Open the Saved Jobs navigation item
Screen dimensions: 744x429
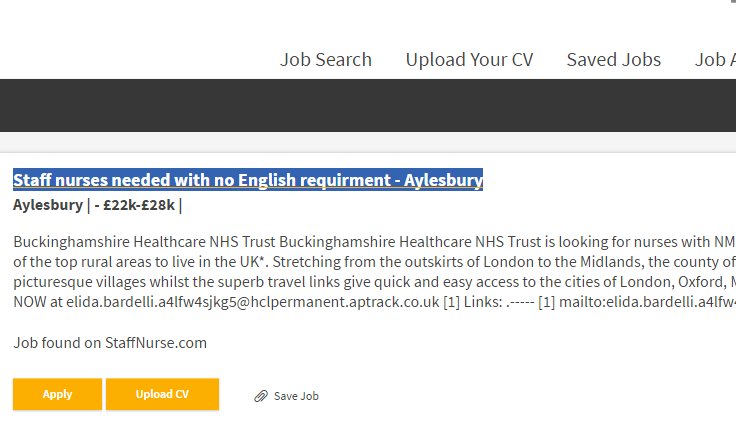614,60
